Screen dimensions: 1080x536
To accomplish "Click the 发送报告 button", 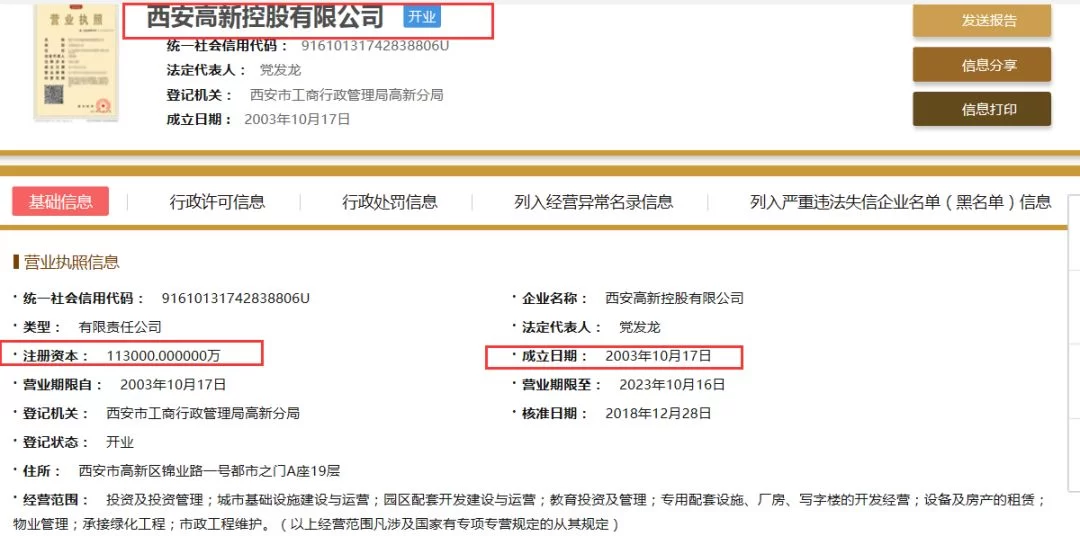I will (981, 20).
